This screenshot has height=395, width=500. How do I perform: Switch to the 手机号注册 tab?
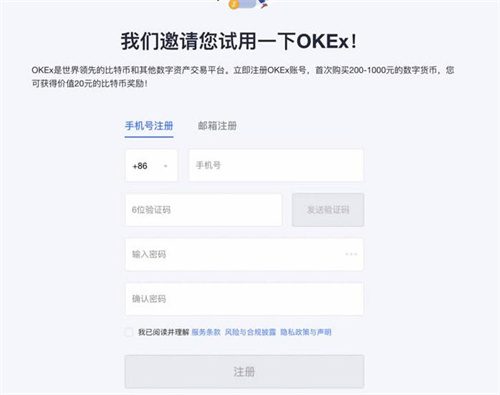(149, 126)
